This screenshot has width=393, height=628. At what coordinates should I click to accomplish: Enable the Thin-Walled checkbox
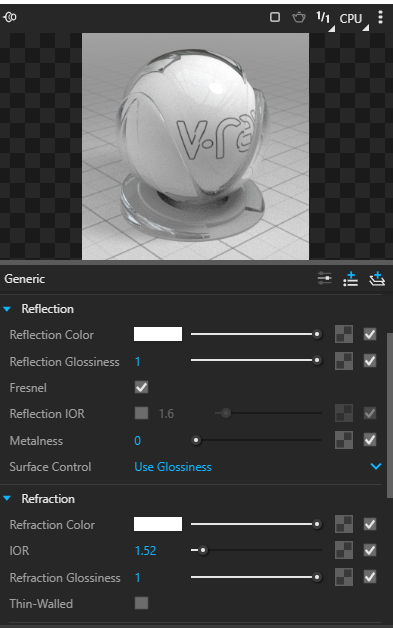point(141,603)
